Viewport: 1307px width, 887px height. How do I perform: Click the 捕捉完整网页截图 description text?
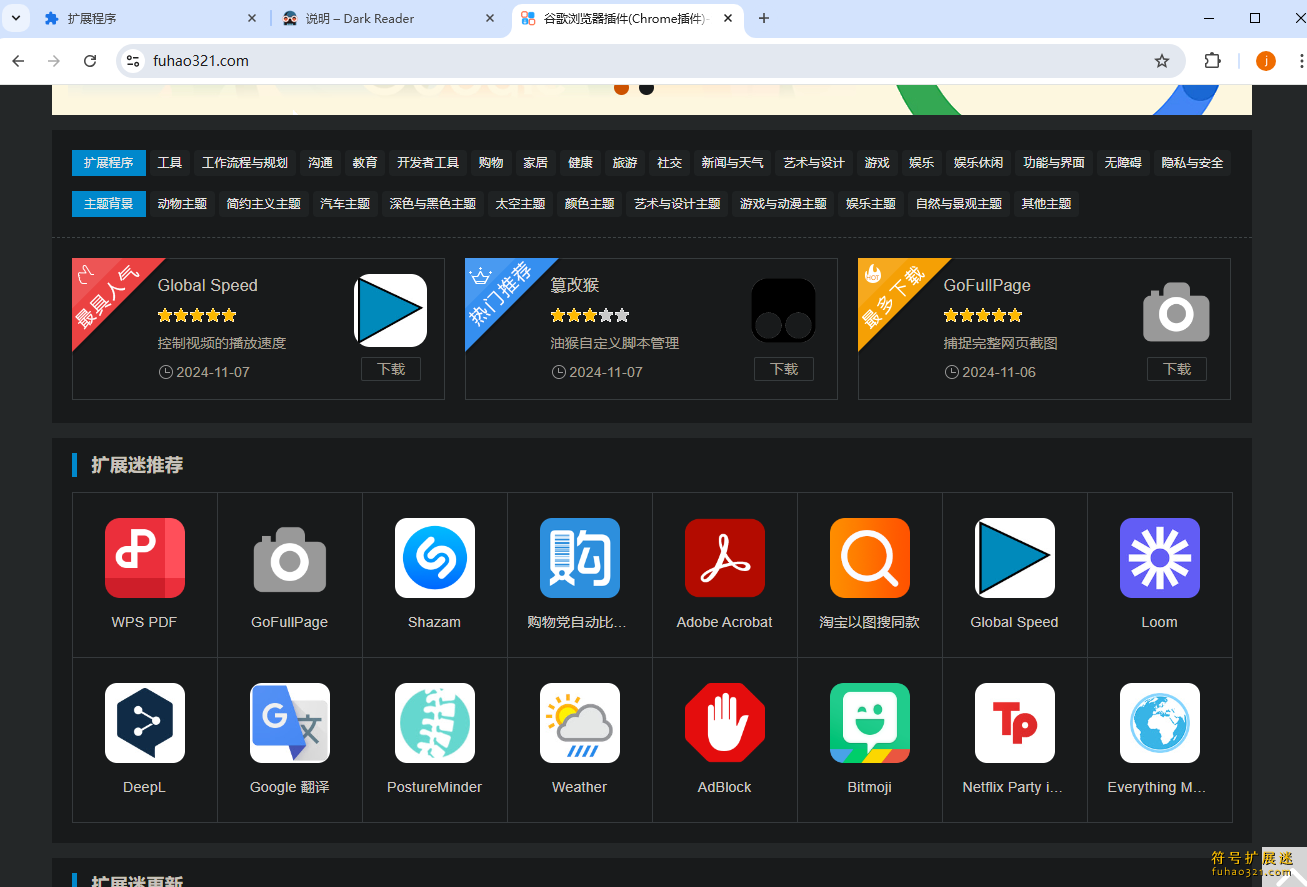[x=1001, y=343]
